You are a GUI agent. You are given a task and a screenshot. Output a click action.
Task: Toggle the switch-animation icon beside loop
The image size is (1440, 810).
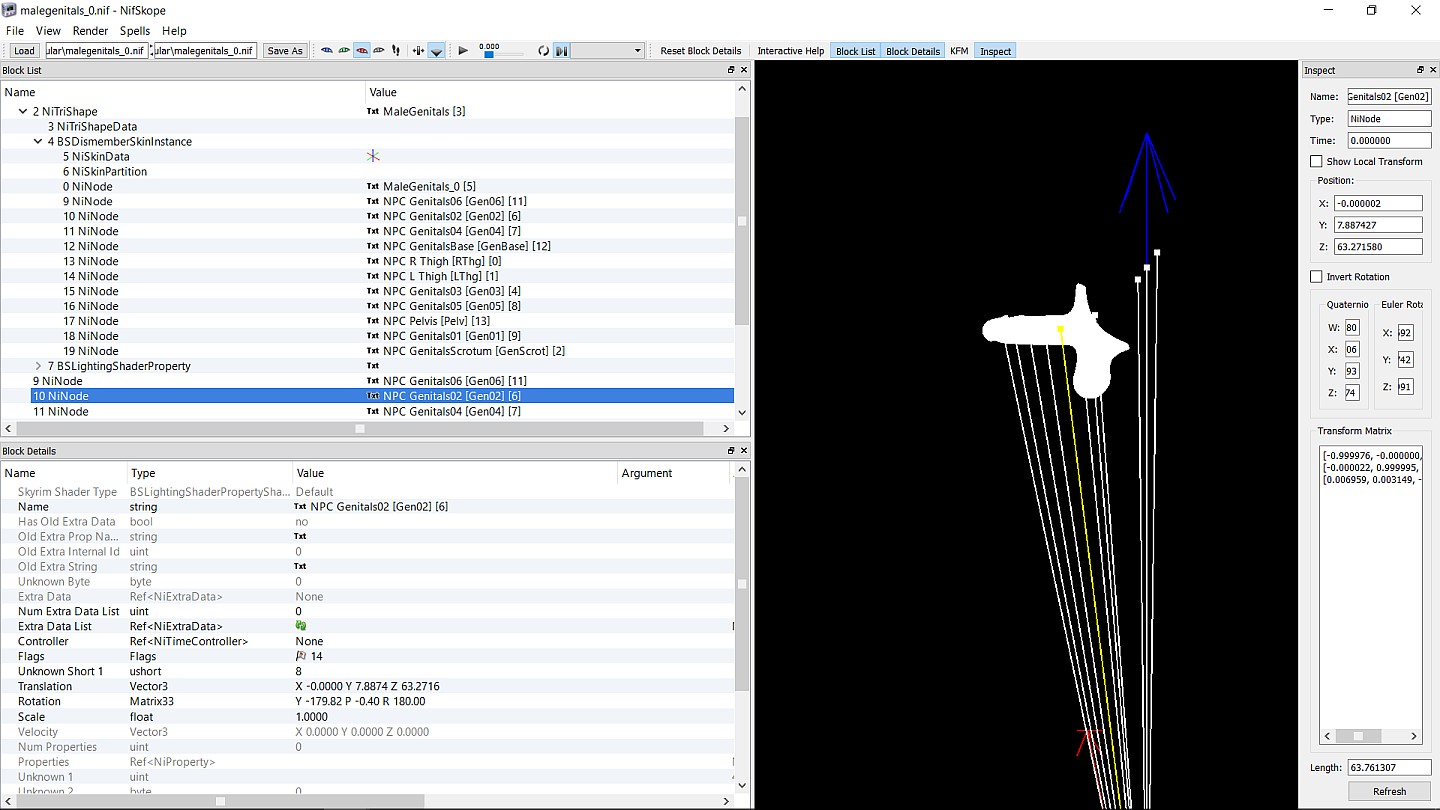pyautogui.click(x=561, y=51)
